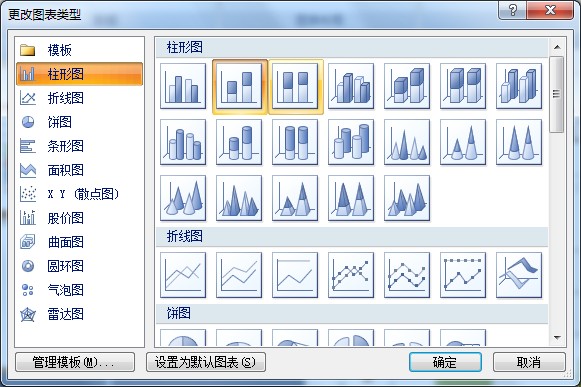The width and height of the screenshot is (581, 387).
Task: Select the stacked cylinder chart
Action: point(239,142)
